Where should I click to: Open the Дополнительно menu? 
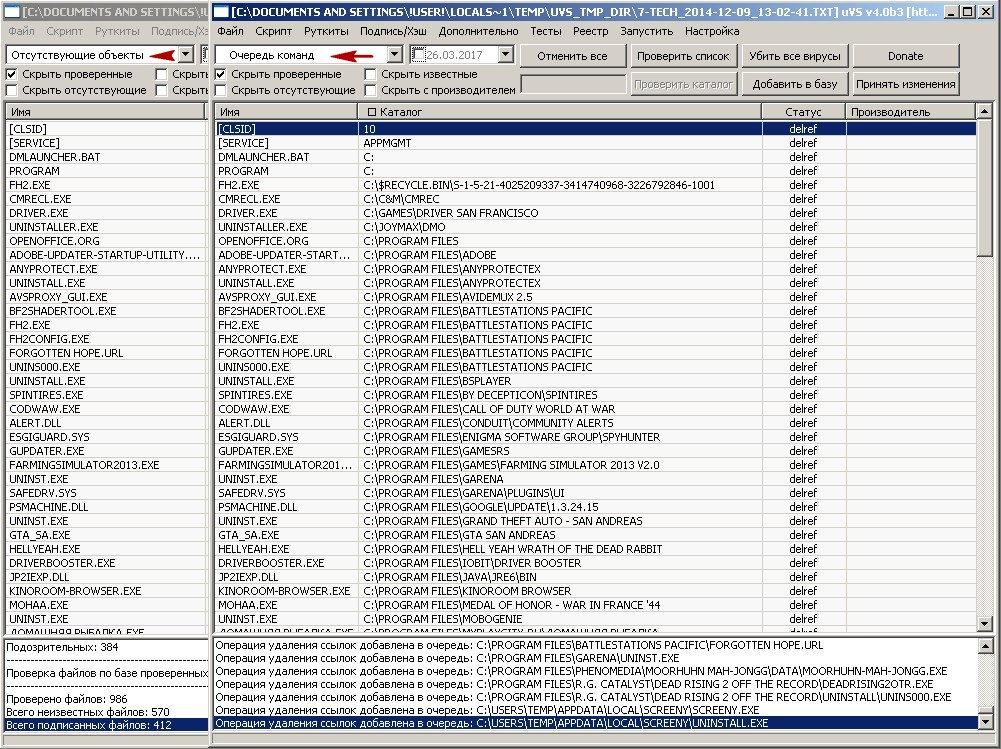point(479,31)
